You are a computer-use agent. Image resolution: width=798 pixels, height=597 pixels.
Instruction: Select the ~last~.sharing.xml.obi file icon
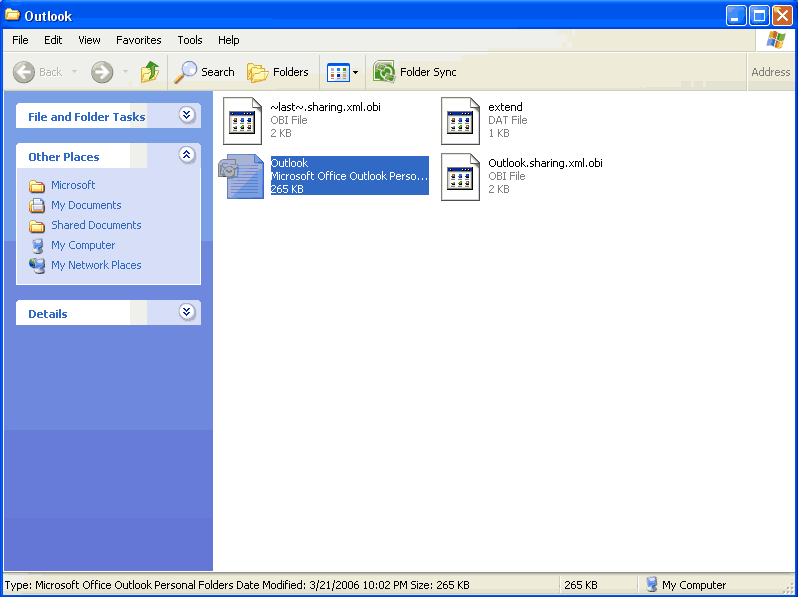pos(243,121)
